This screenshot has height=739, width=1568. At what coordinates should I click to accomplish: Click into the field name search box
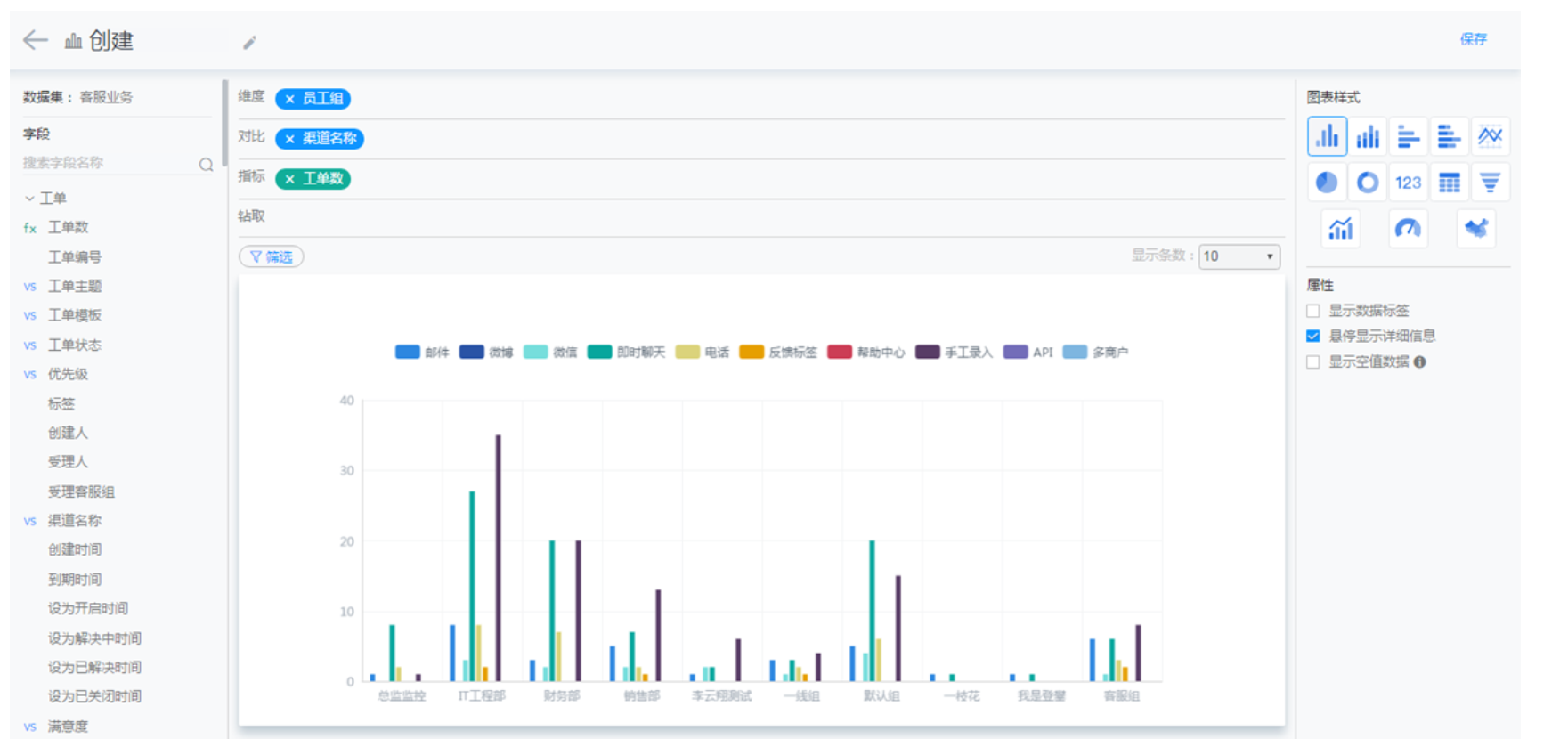coord(109,163)
